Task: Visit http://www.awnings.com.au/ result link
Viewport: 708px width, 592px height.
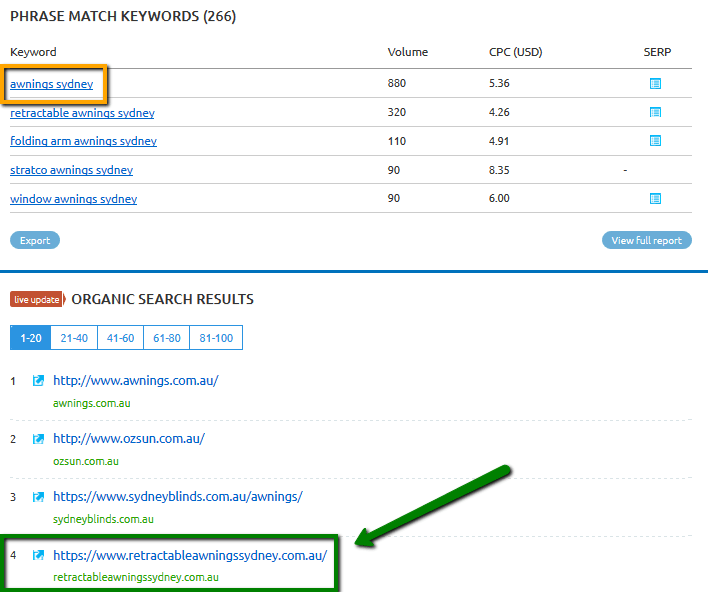Action: point(136,381)
